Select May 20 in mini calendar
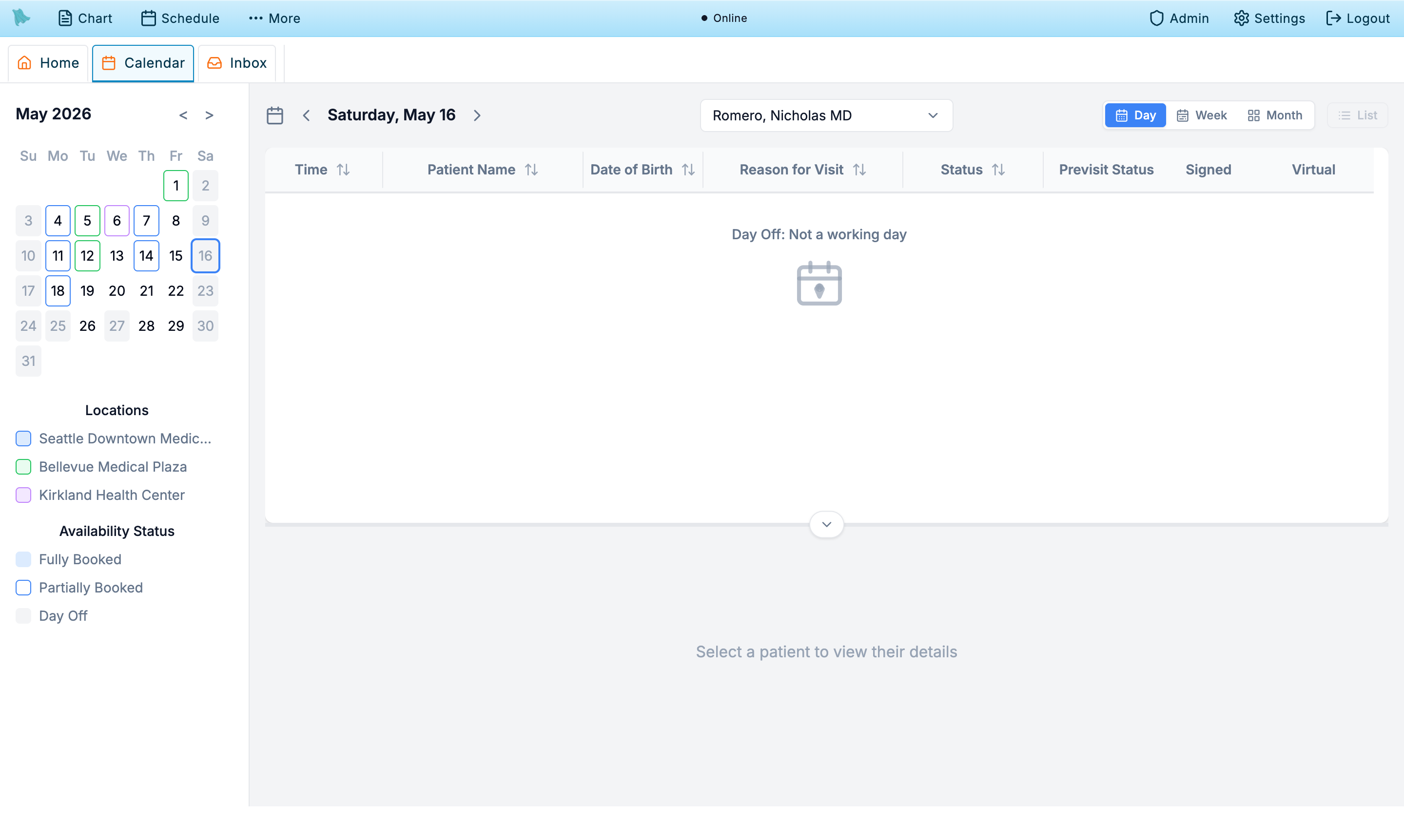The height and width of the screenshot is (840, 1404). pyautogui.click(x=117, y=291)
